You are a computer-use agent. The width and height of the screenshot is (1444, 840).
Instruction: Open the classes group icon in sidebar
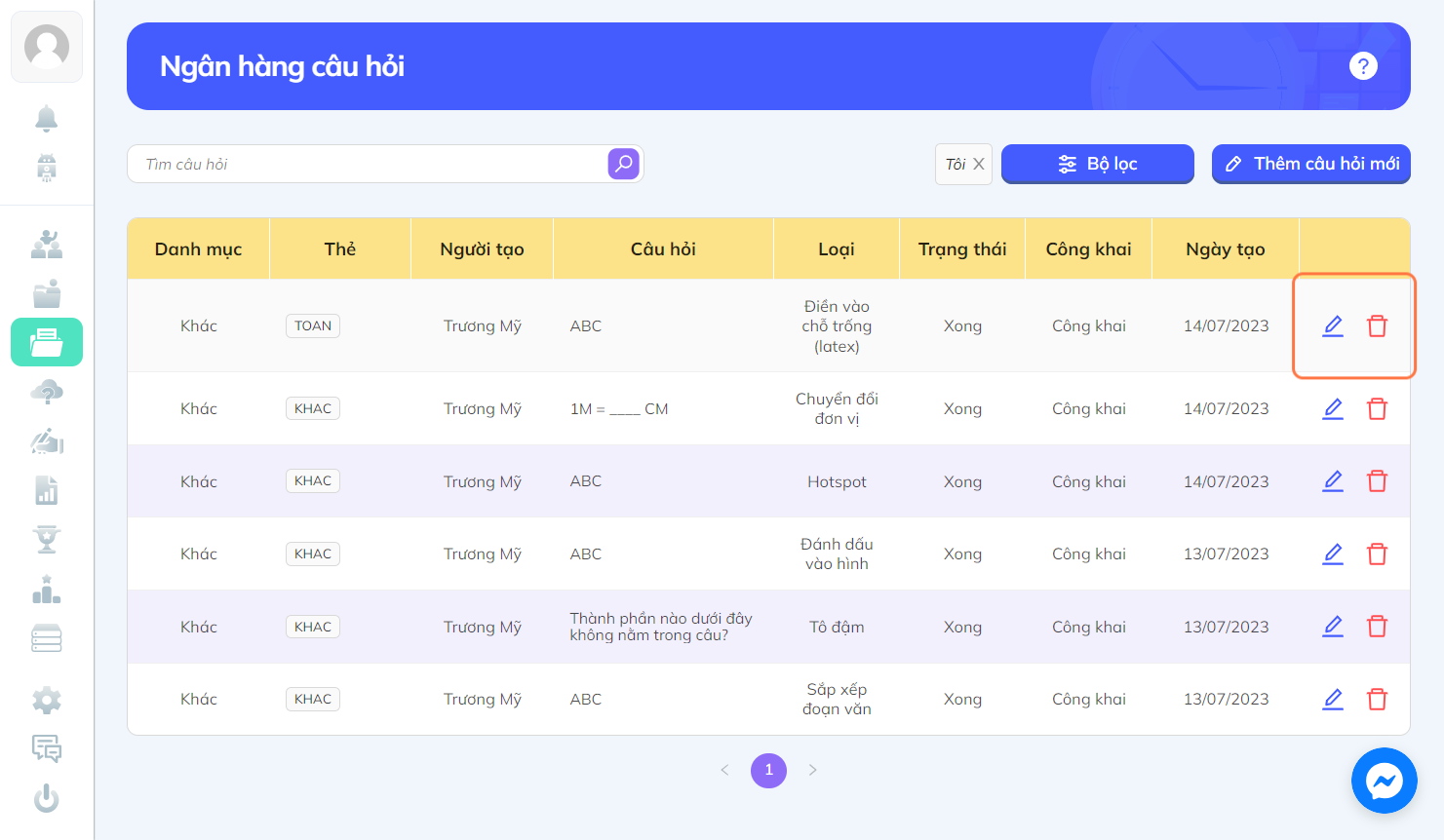pos(47,244)
